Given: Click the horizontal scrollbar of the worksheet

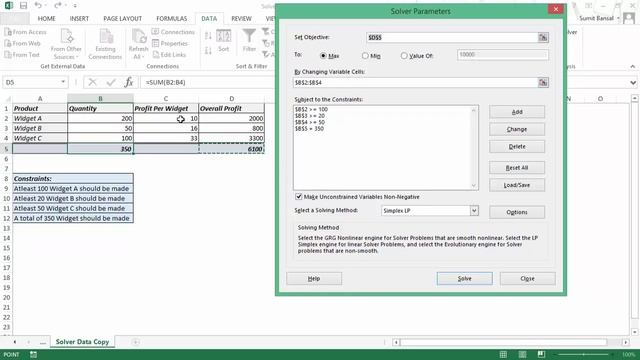Looking at the screenshot, I should (510, 342).
